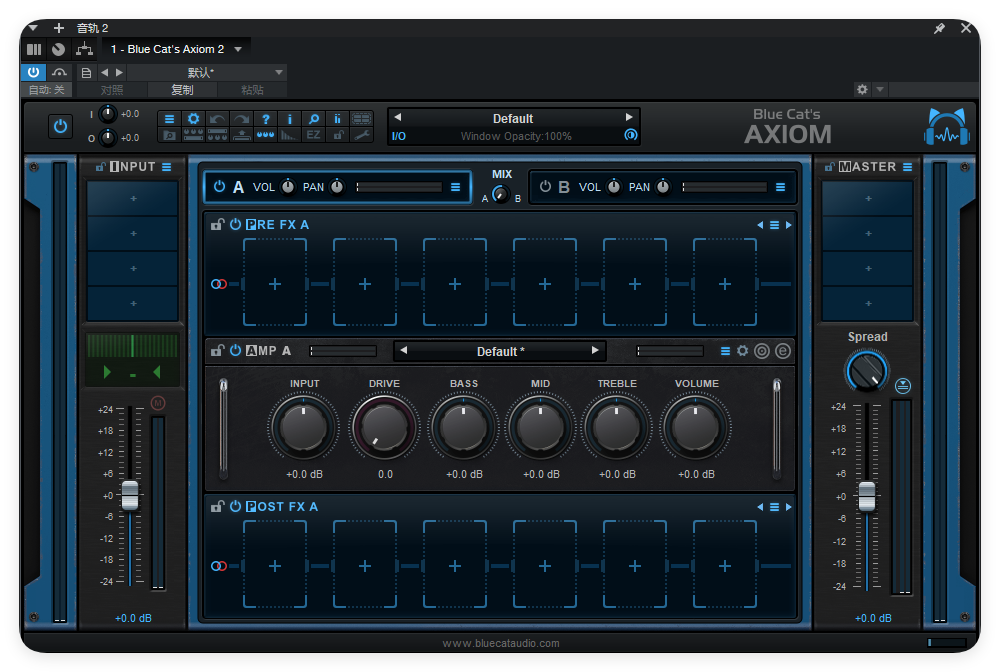Toggle Axiom main bypass power button

tap(61, 126)
